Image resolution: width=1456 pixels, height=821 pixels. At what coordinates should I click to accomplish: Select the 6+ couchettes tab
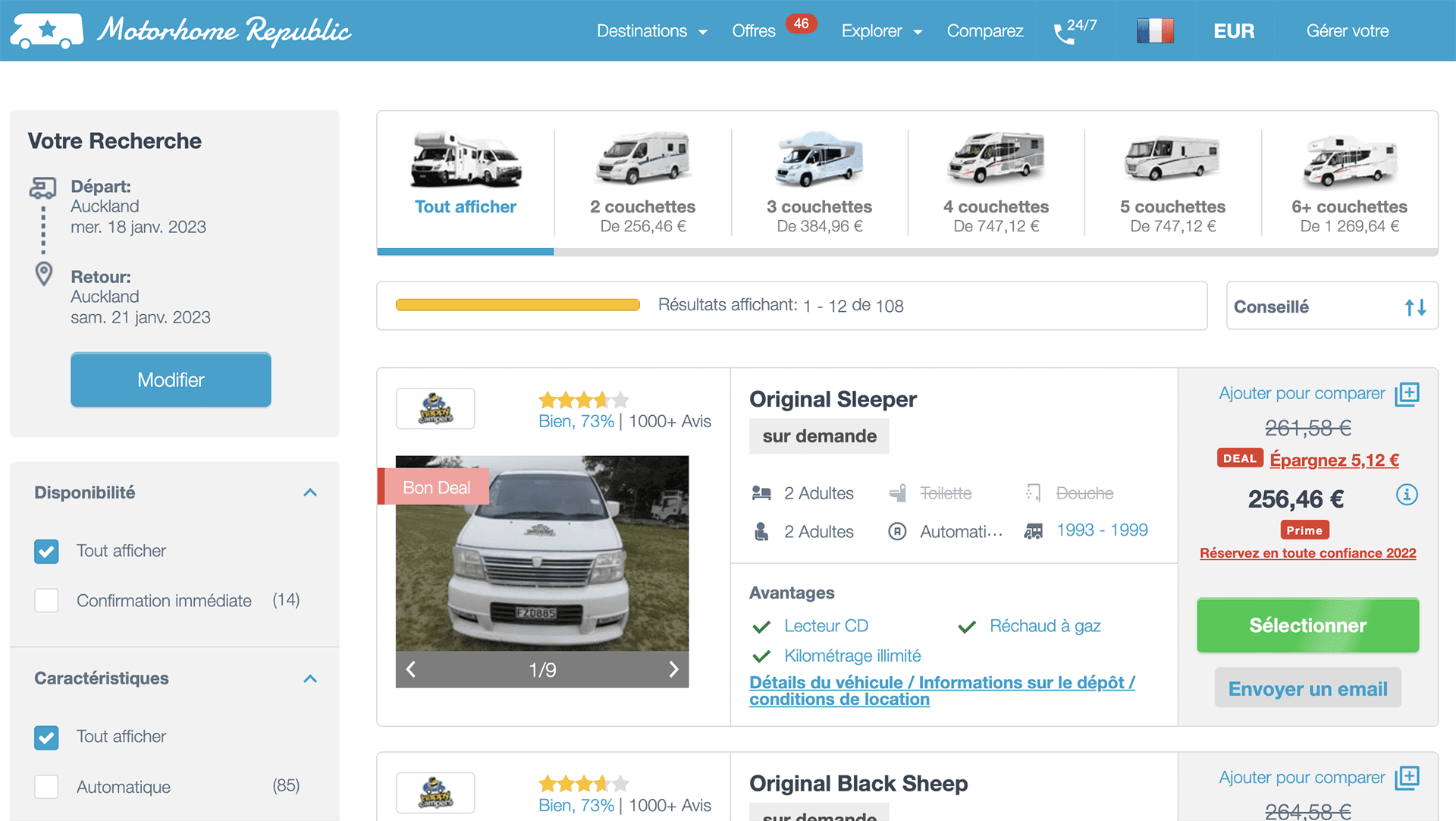[x=1350, y=182]
